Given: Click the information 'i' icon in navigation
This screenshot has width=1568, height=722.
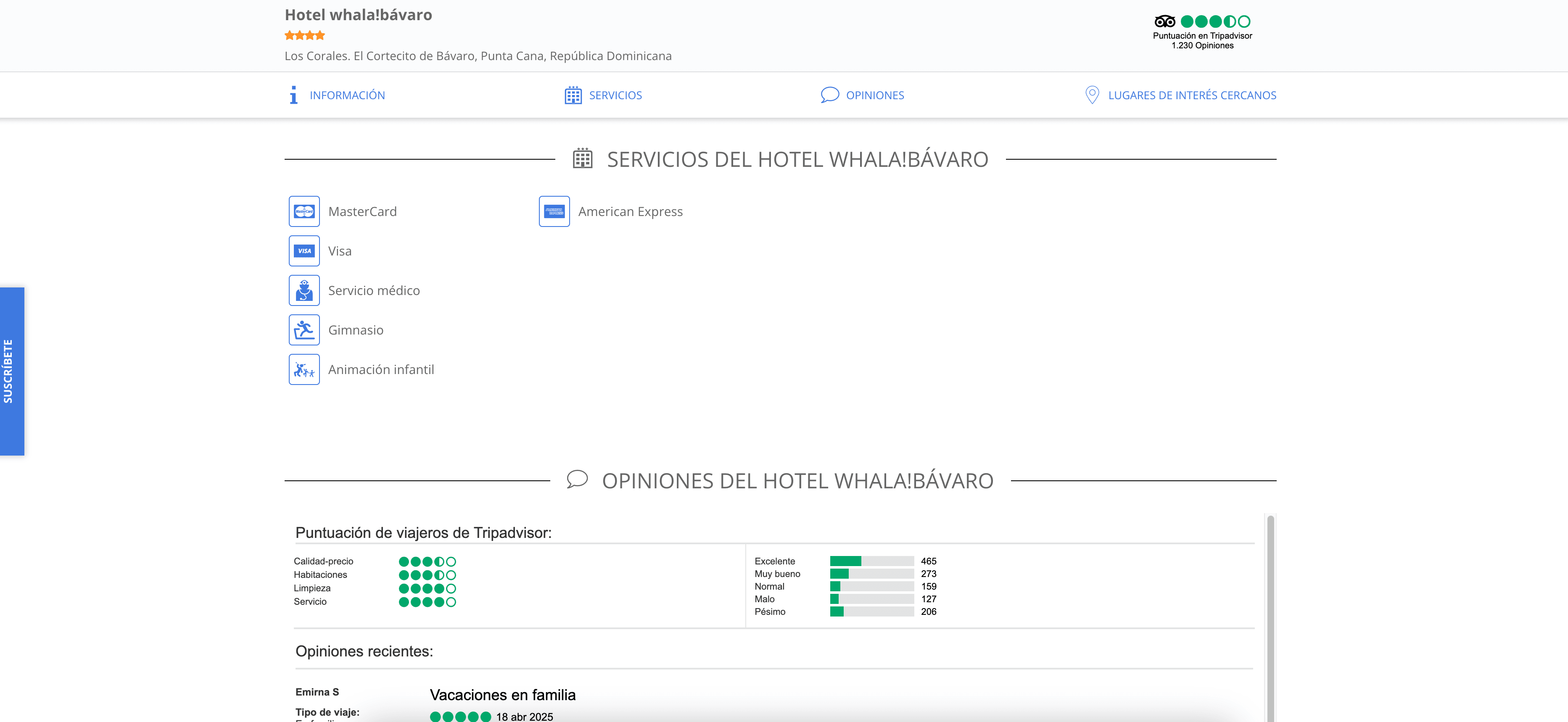Looking at the screenshot, I should 293,95.
